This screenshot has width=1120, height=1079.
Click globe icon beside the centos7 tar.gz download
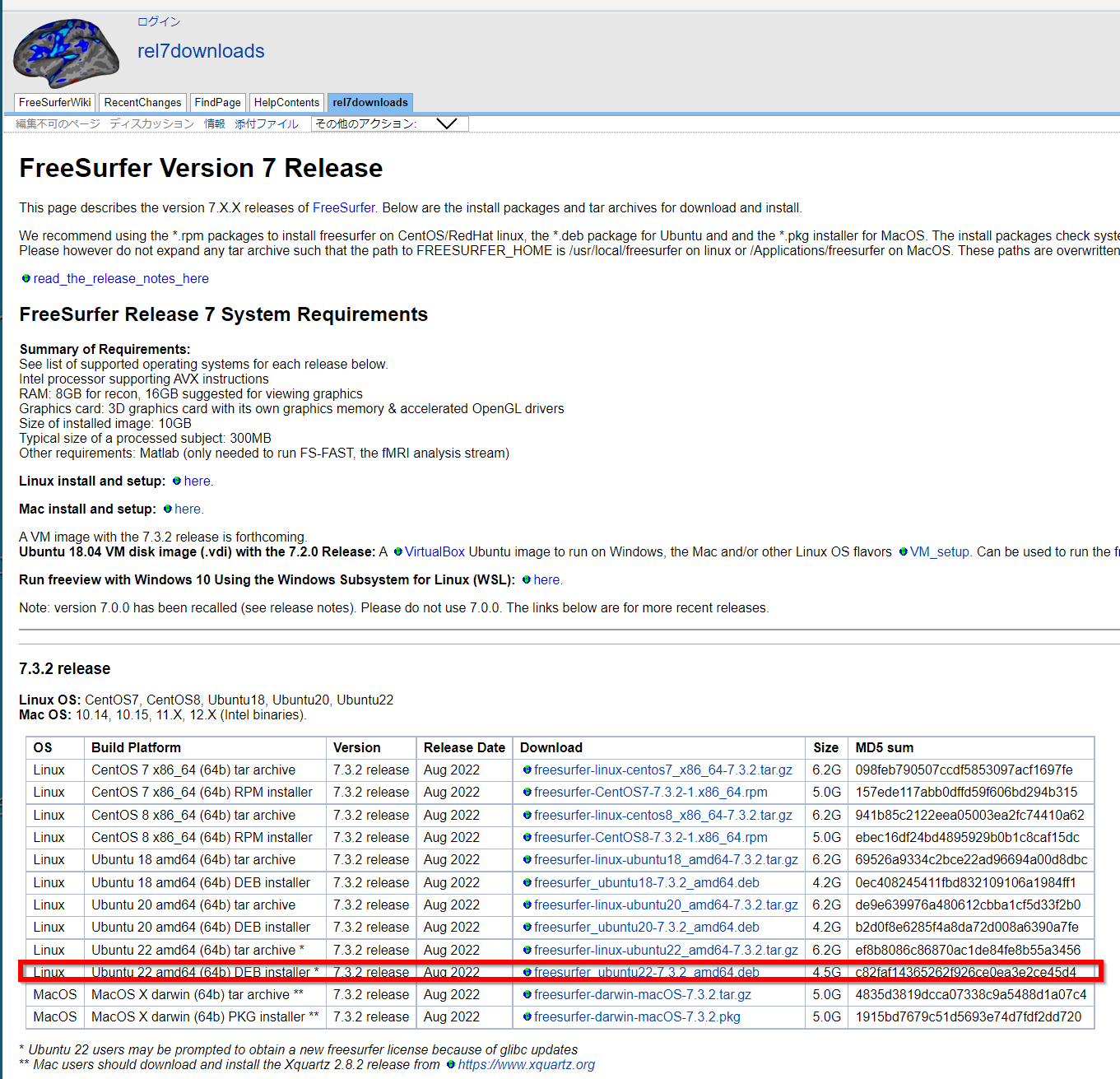point(527,770)
